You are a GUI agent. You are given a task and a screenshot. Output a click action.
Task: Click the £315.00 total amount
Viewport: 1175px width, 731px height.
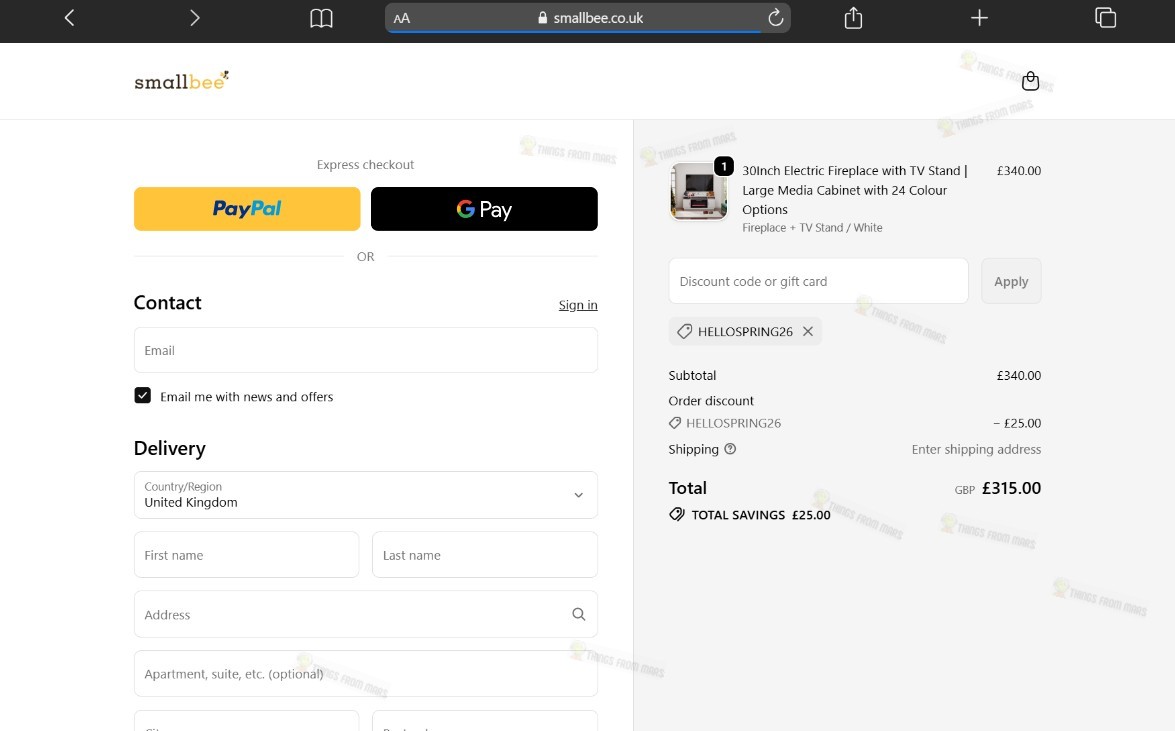[x=1011, y=488]
